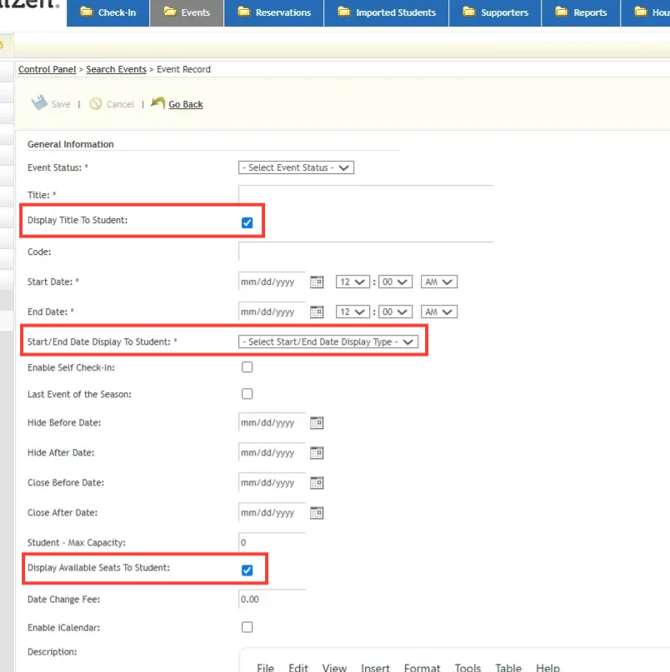Open editor Insert menu
The height and width of the screenshot is (672, 670).
coord(375,668)
